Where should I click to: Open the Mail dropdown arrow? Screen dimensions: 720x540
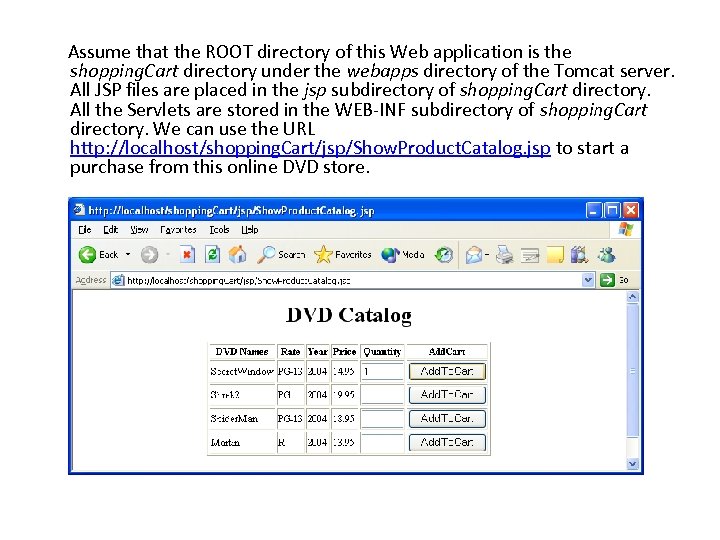[487, 254]
